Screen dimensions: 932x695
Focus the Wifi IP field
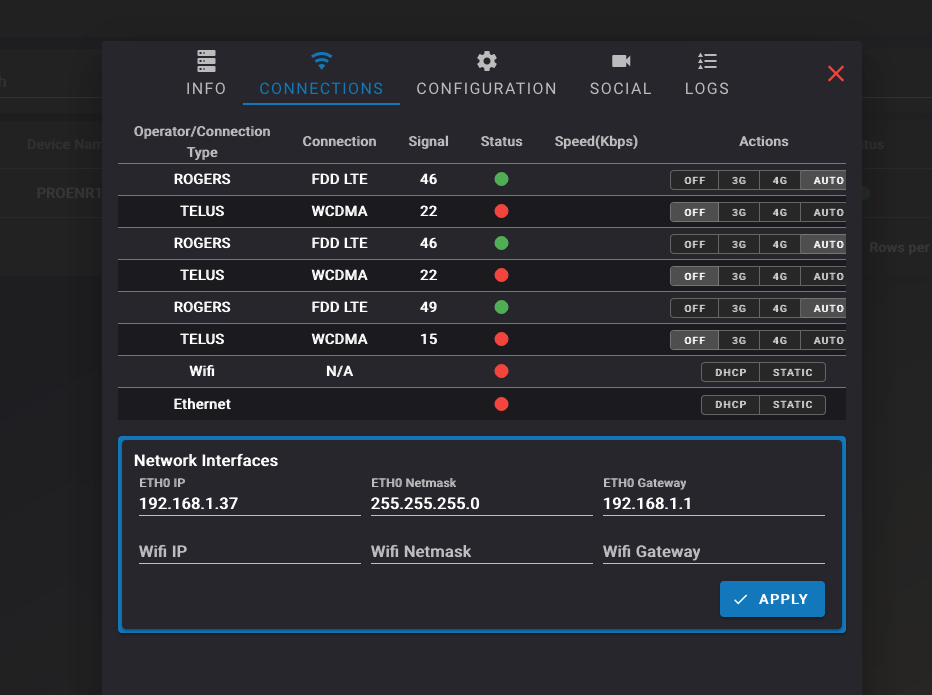pyautogui.click(x=250, y=551)
